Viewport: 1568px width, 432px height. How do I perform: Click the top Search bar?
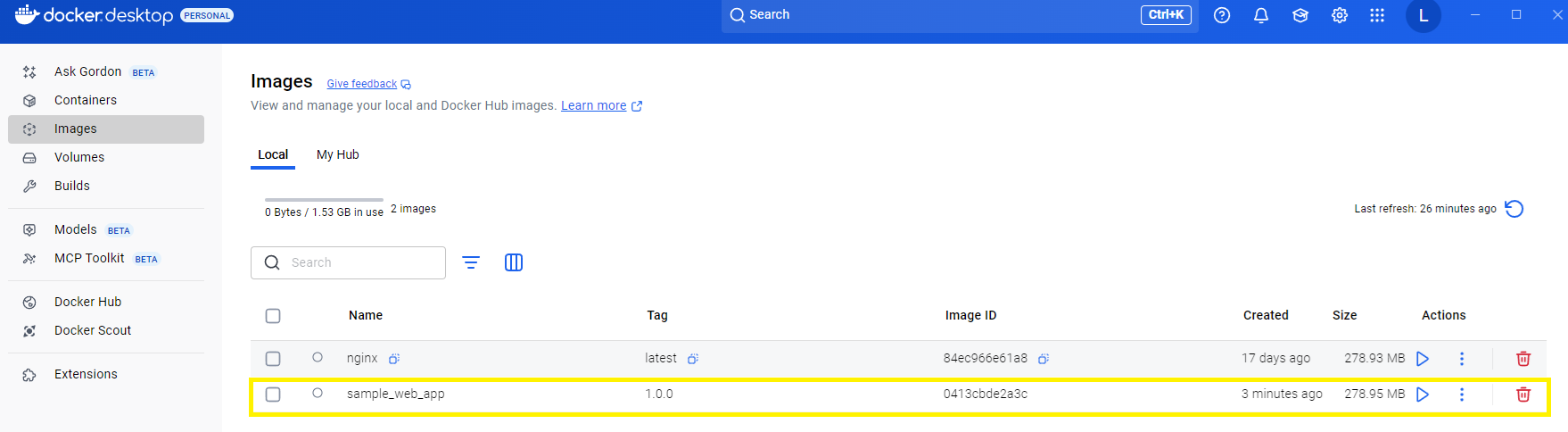tap(960, 15)
